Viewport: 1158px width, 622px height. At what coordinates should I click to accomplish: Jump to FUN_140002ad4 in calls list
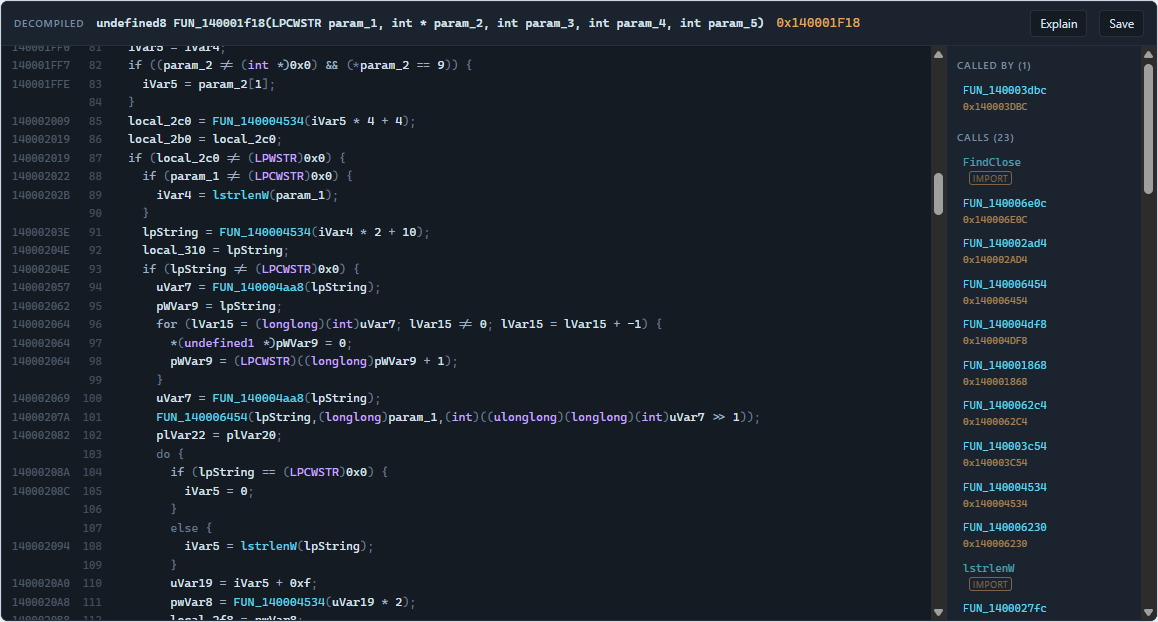(x=1004, y=243)
